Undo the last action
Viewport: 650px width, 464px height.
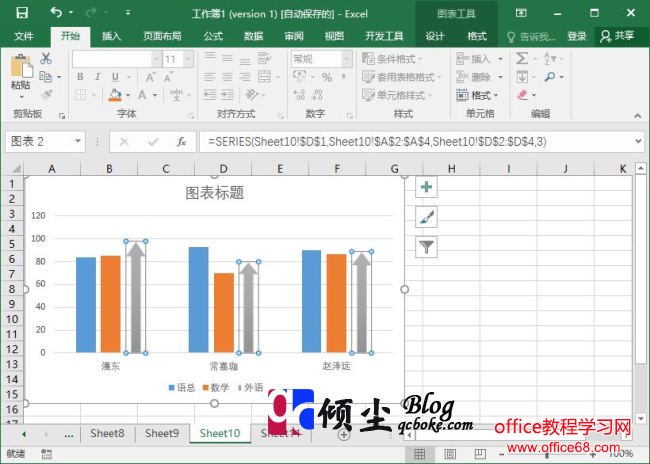[56, 13]
